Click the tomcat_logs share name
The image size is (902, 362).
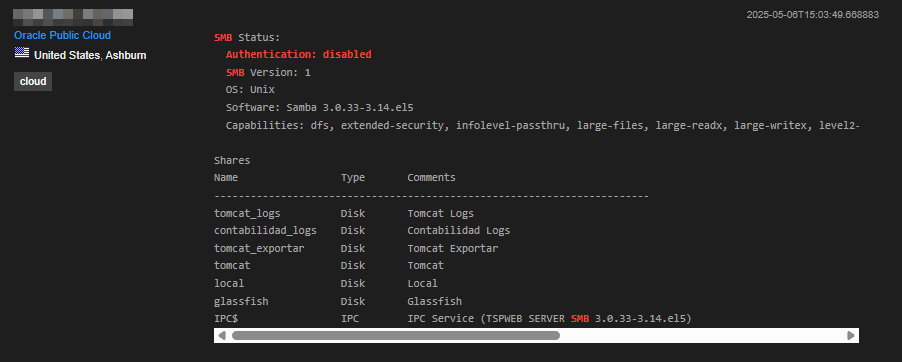tap(247, 214)
